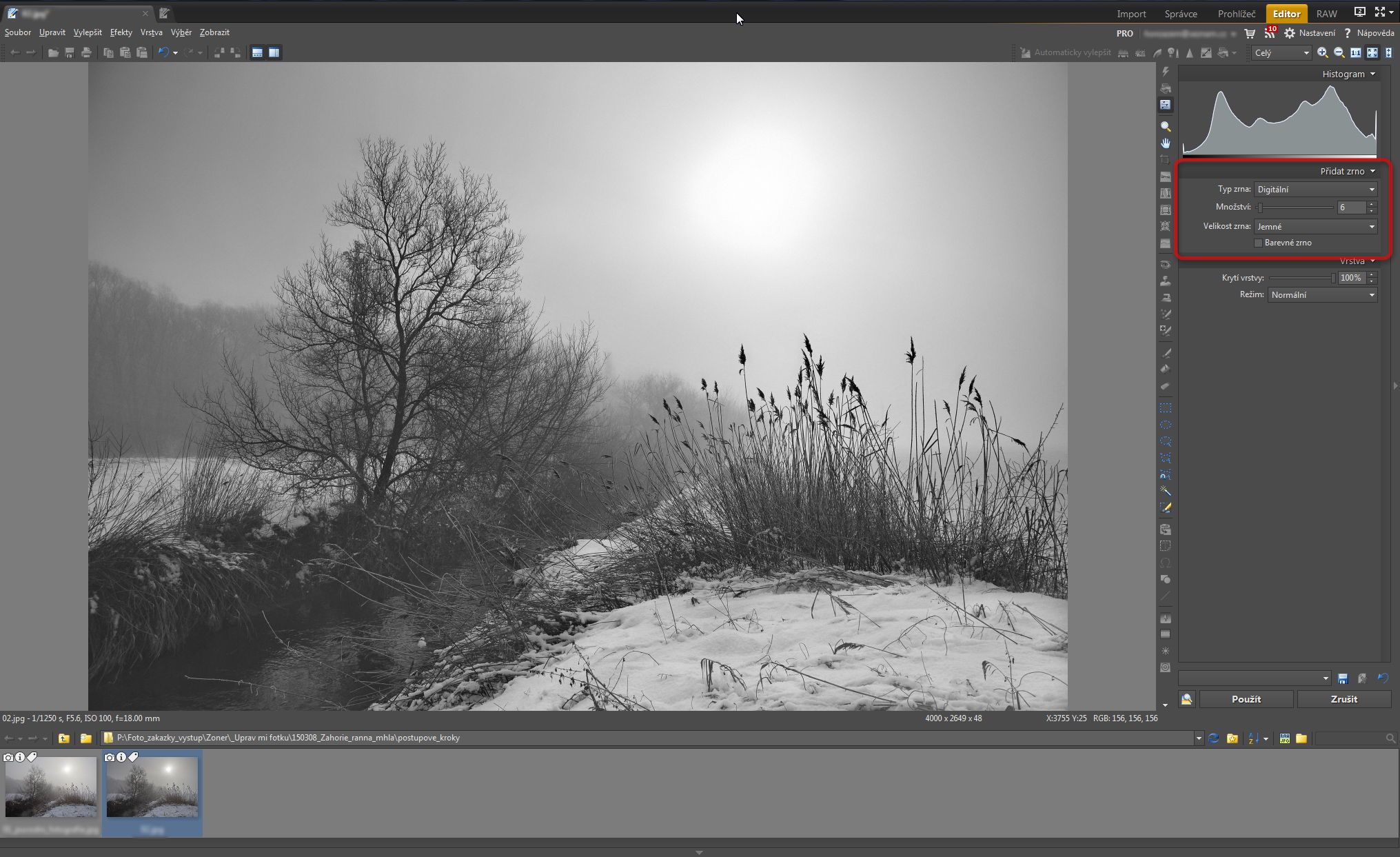Select the hand pan tool
This screenshot has height=857, width=1400.
pyautogui.click(x=1165, y=143)
